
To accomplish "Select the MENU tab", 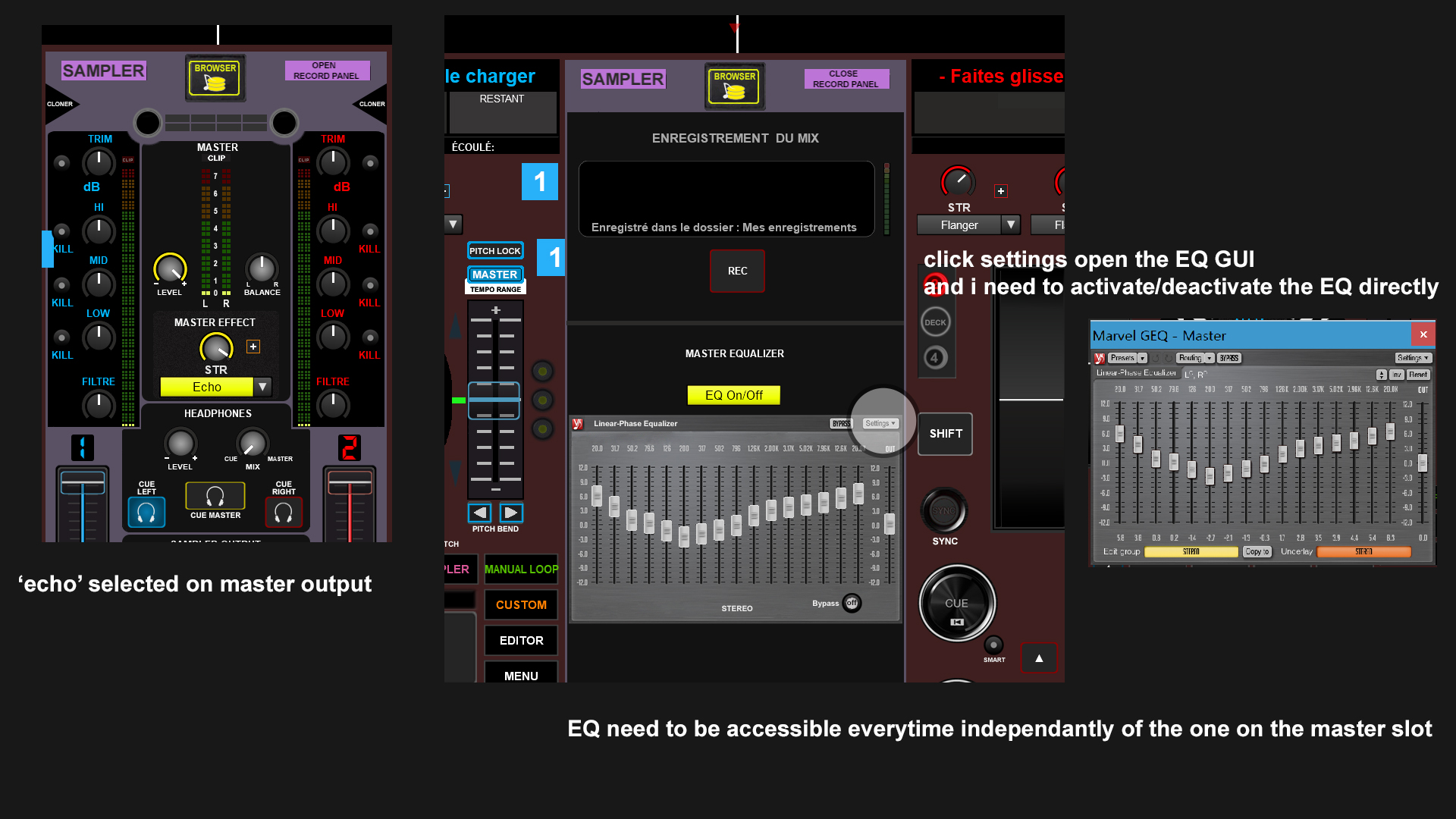I will [x=521, y=673].
